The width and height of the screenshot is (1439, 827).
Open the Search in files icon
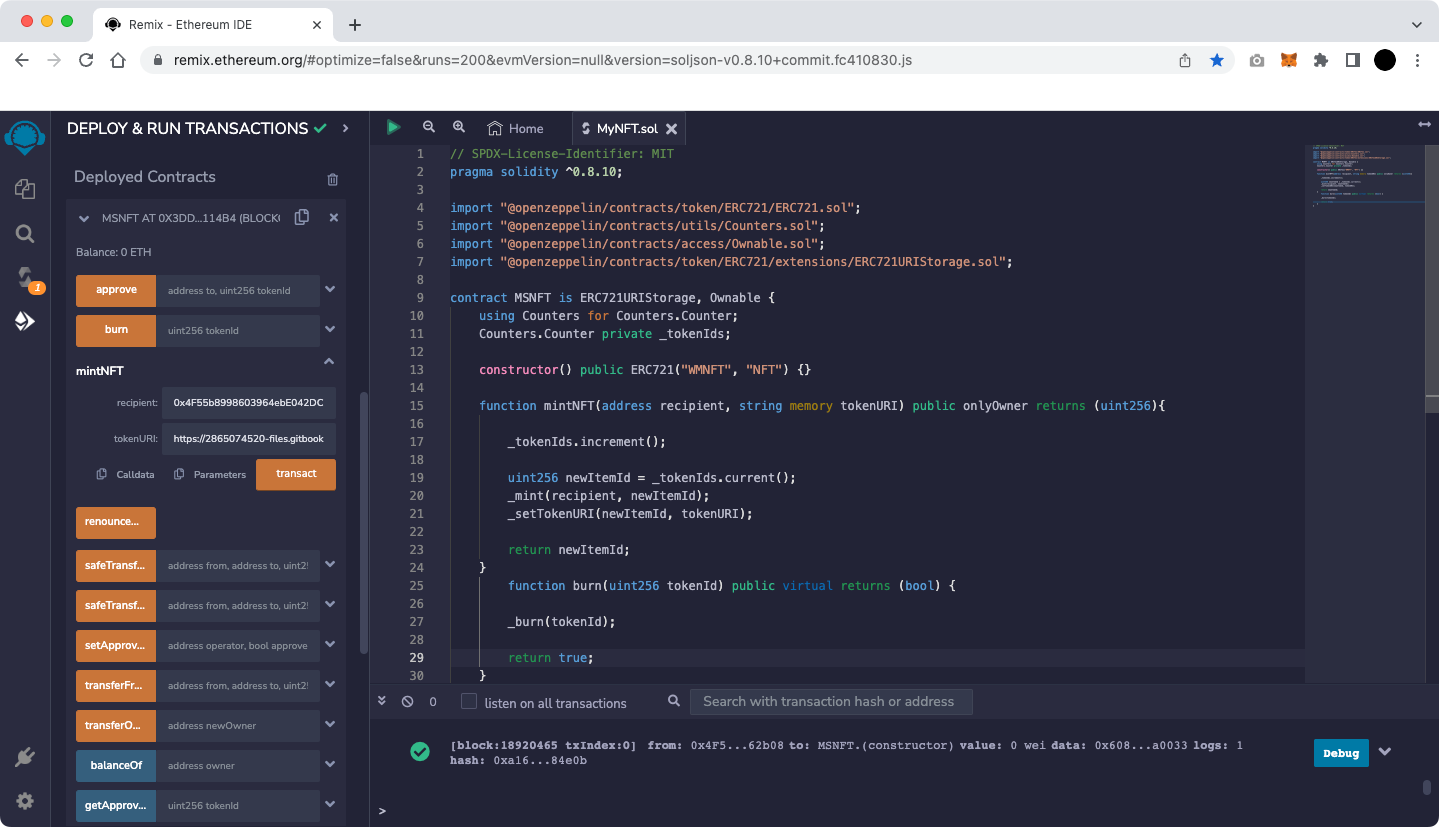25,234
